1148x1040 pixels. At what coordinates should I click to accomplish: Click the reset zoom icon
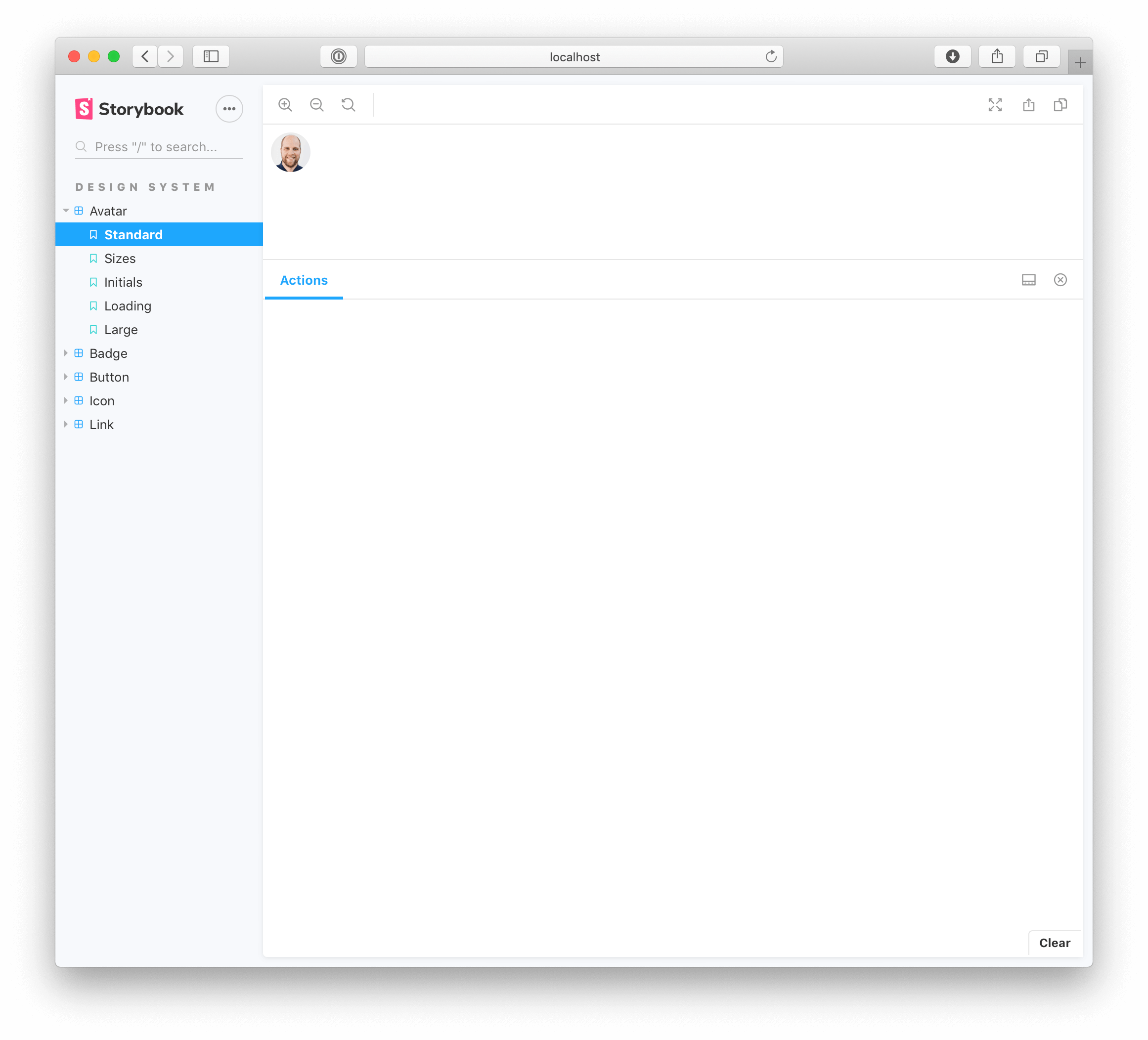click(x=349, y=105)
